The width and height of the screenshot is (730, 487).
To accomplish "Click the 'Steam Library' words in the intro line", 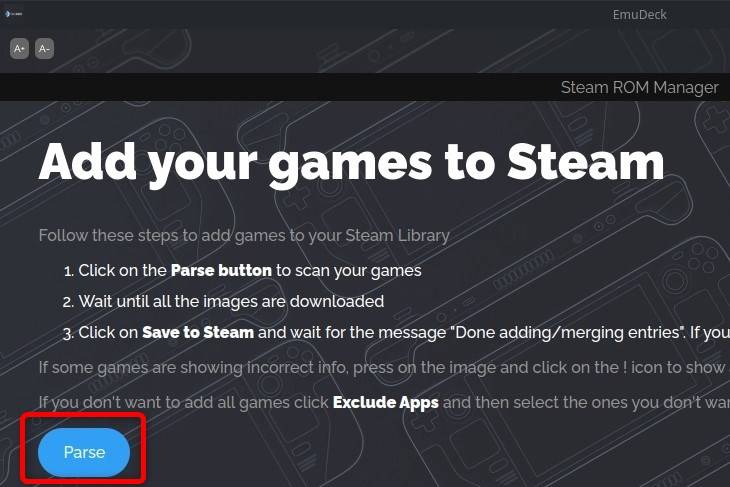I will (x=400, y=236).
